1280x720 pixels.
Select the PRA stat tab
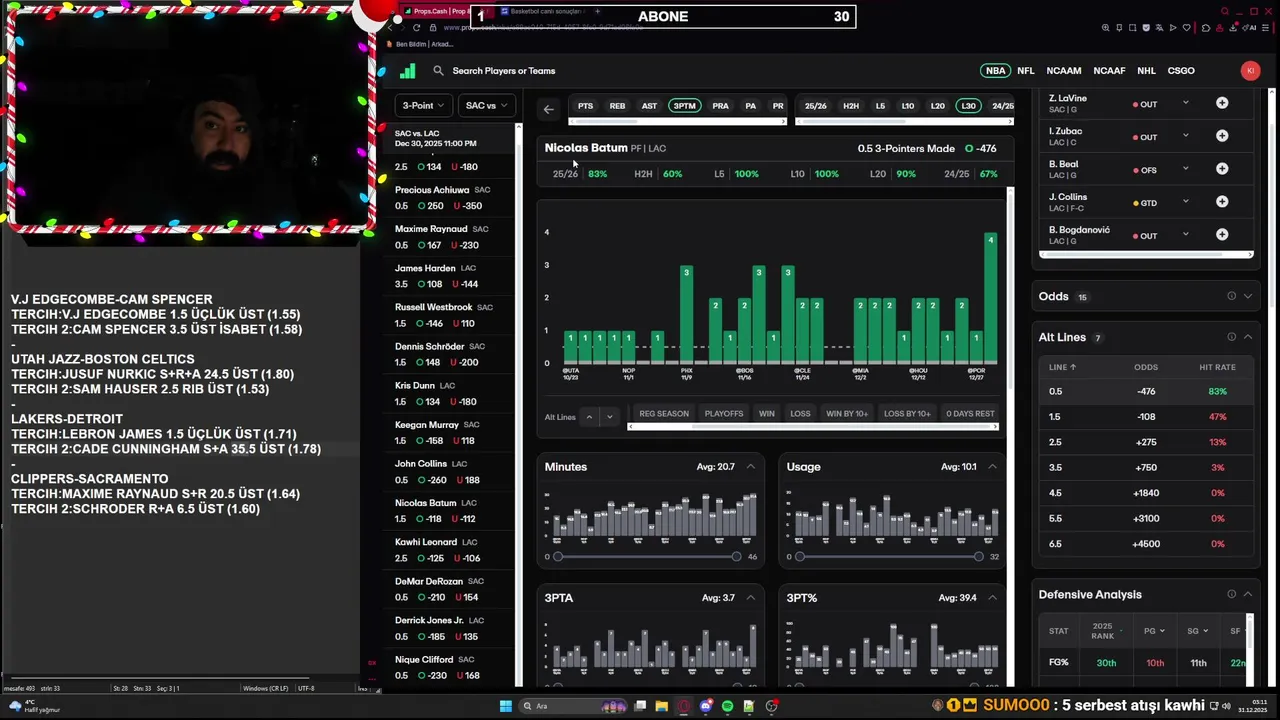coord(720,106)
